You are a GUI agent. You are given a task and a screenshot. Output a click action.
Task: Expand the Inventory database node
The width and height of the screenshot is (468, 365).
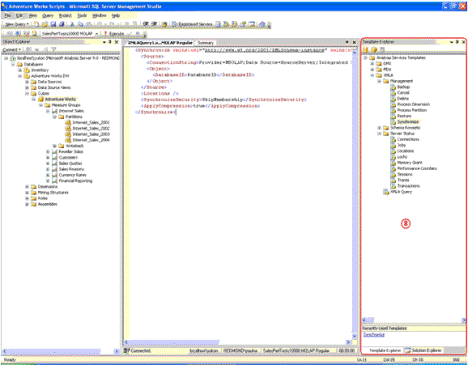click(20, 70)
